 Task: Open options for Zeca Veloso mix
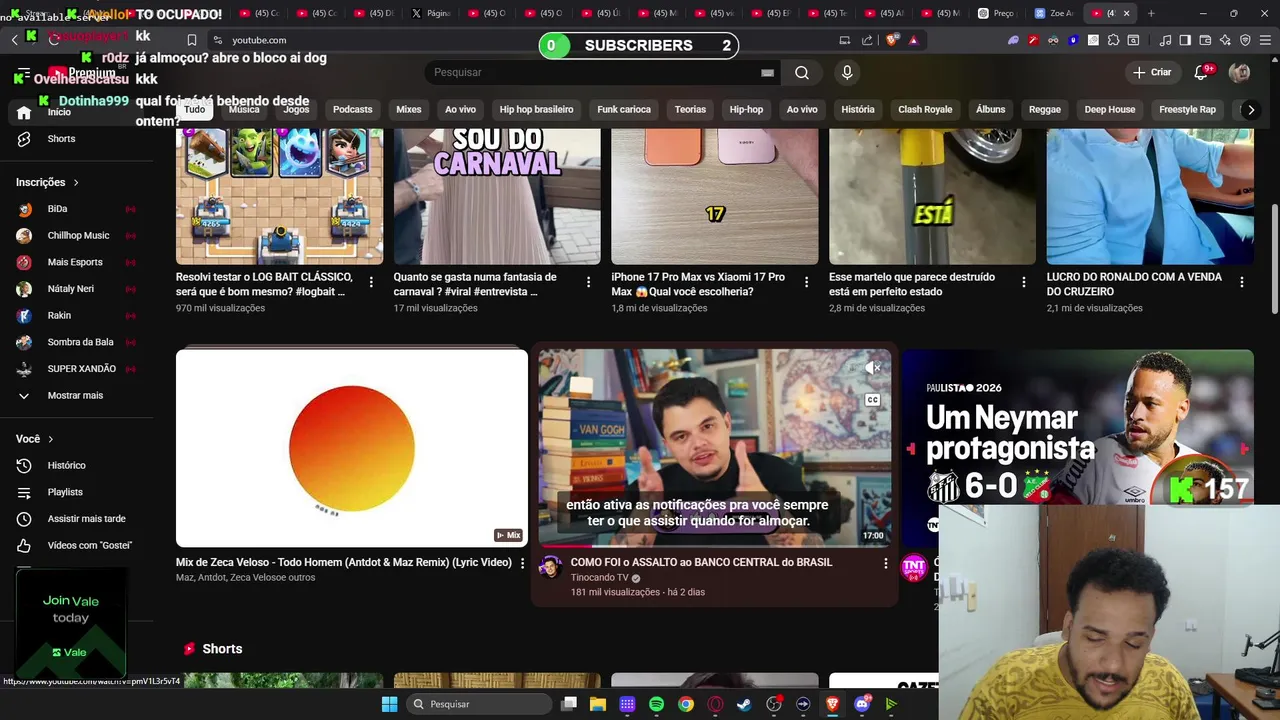522,563
